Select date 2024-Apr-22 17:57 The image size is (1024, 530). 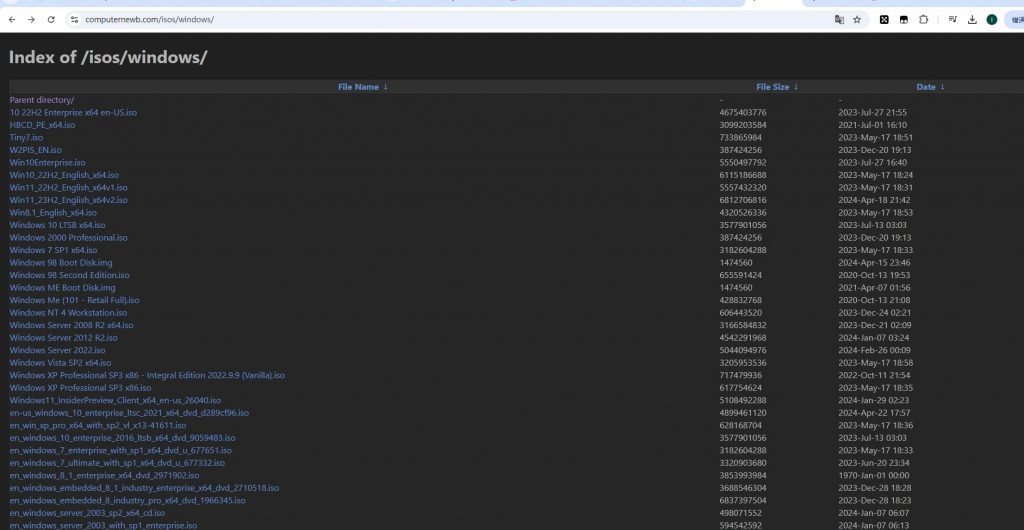[874, 413]
